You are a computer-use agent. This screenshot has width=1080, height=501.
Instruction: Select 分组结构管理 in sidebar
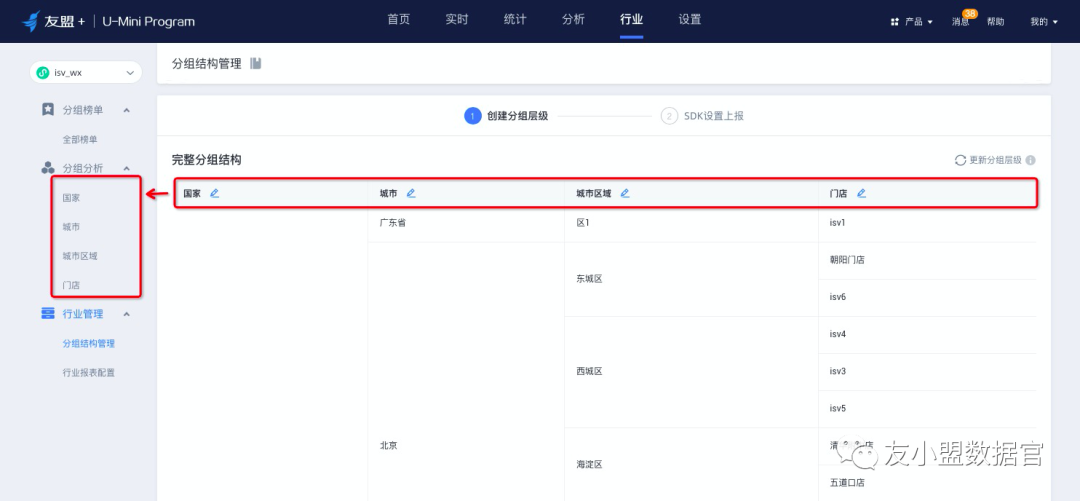click(x=88, y=343)
